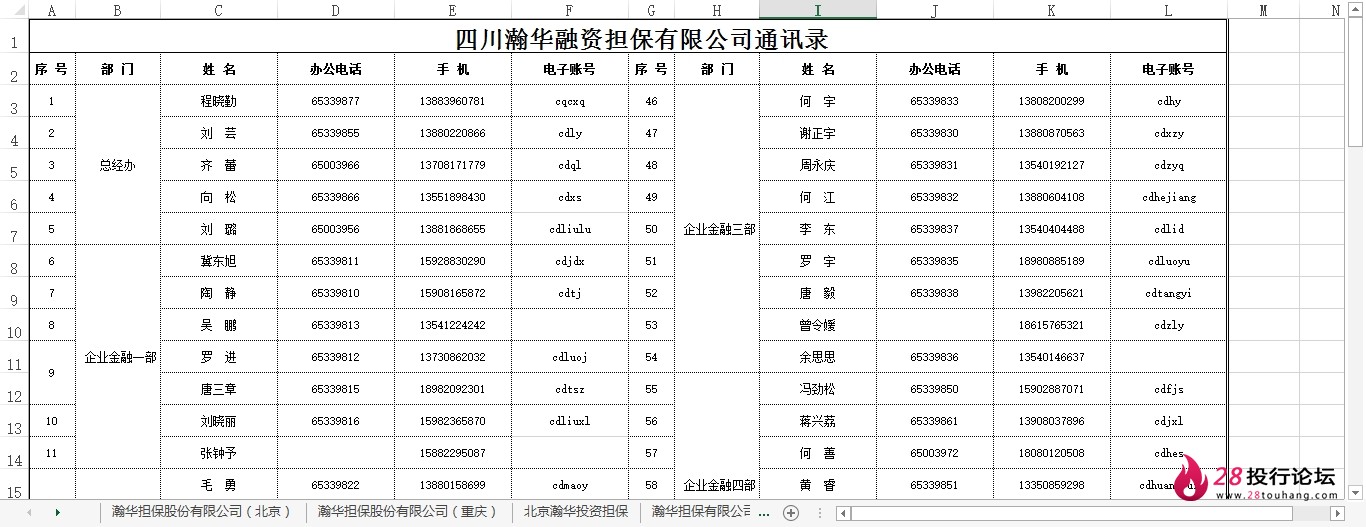Viewport: 1366px width, 527px height.
Task: Click the 序 号 header cell in column A
Action: click(x=52, y=70)
